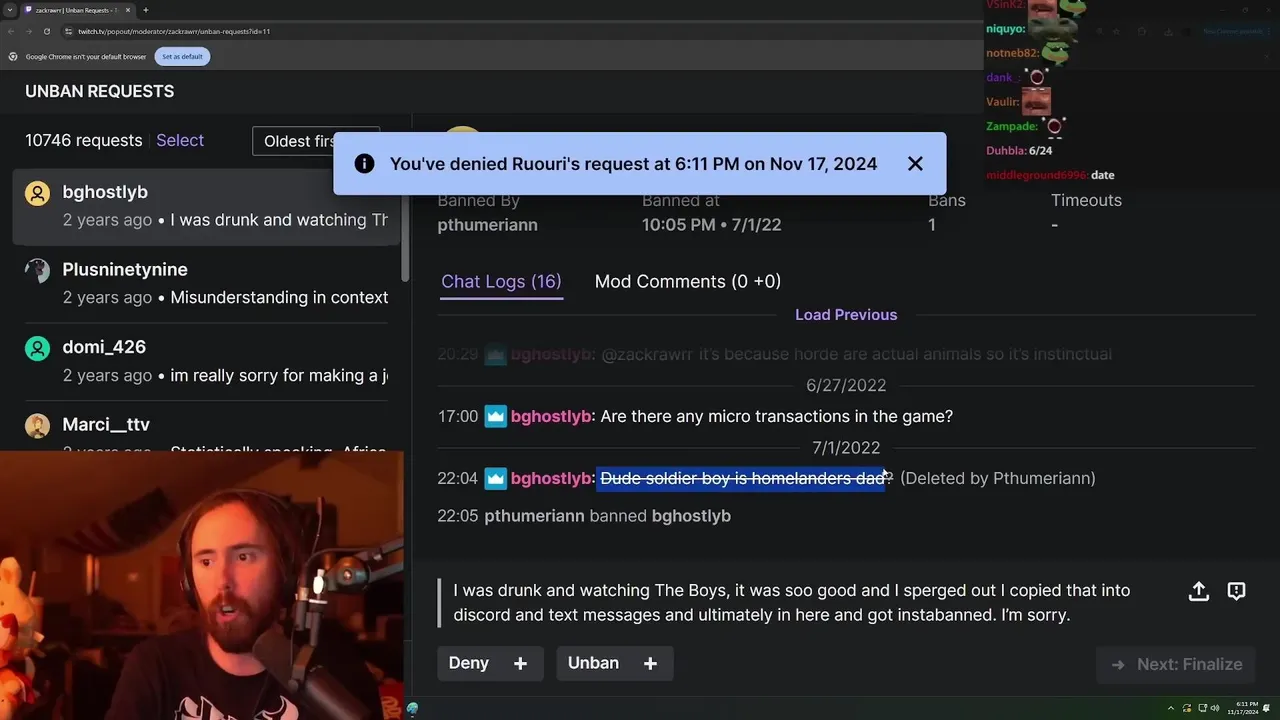The height and width of the screenshot is (720, 1280).
Task: Click Next: Finalize button
Action: tap(1176, 664)
